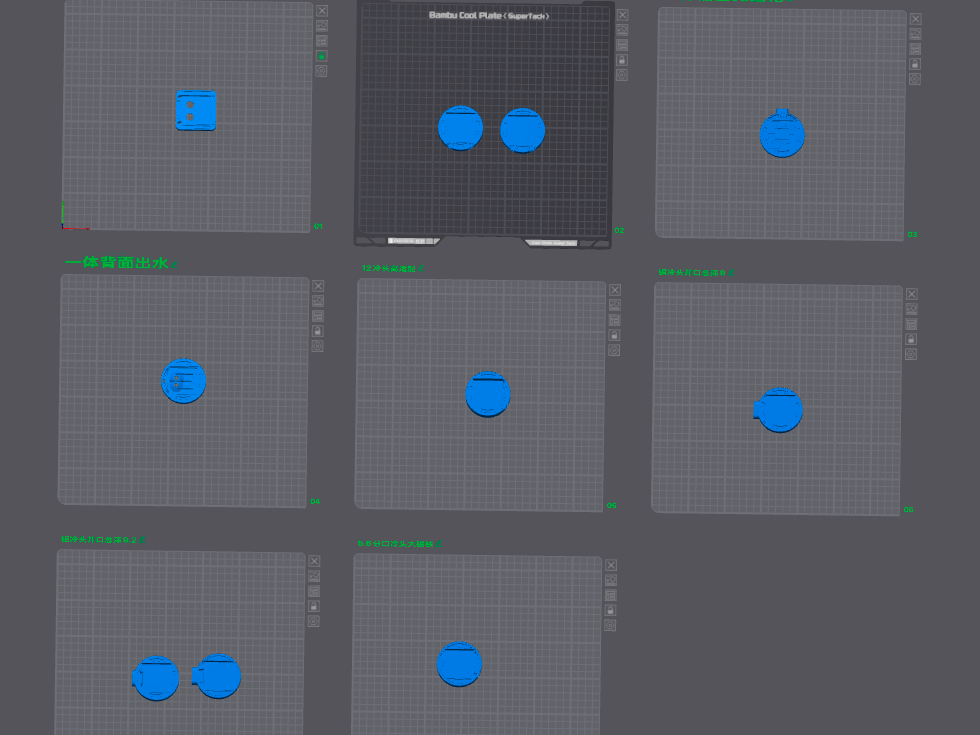Remove plate 01 with its X icon

pos(322,11)
